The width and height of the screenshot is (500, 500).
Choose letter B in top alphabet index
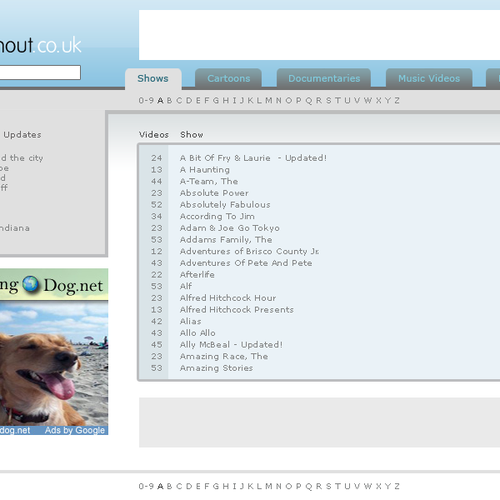pyautogui.click(x=169, y=100)
